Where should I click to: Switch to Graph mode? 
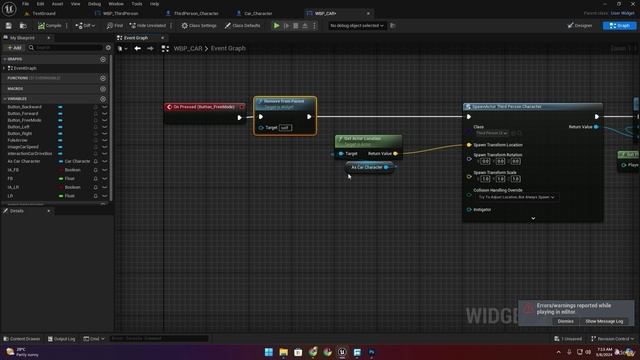[619, 26]
